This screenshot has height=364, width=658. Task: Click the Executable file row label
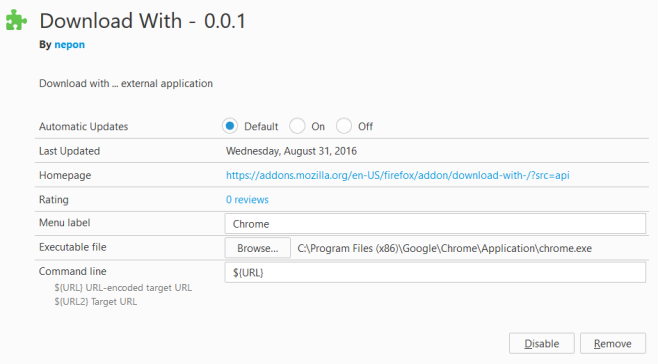point(73,247)
